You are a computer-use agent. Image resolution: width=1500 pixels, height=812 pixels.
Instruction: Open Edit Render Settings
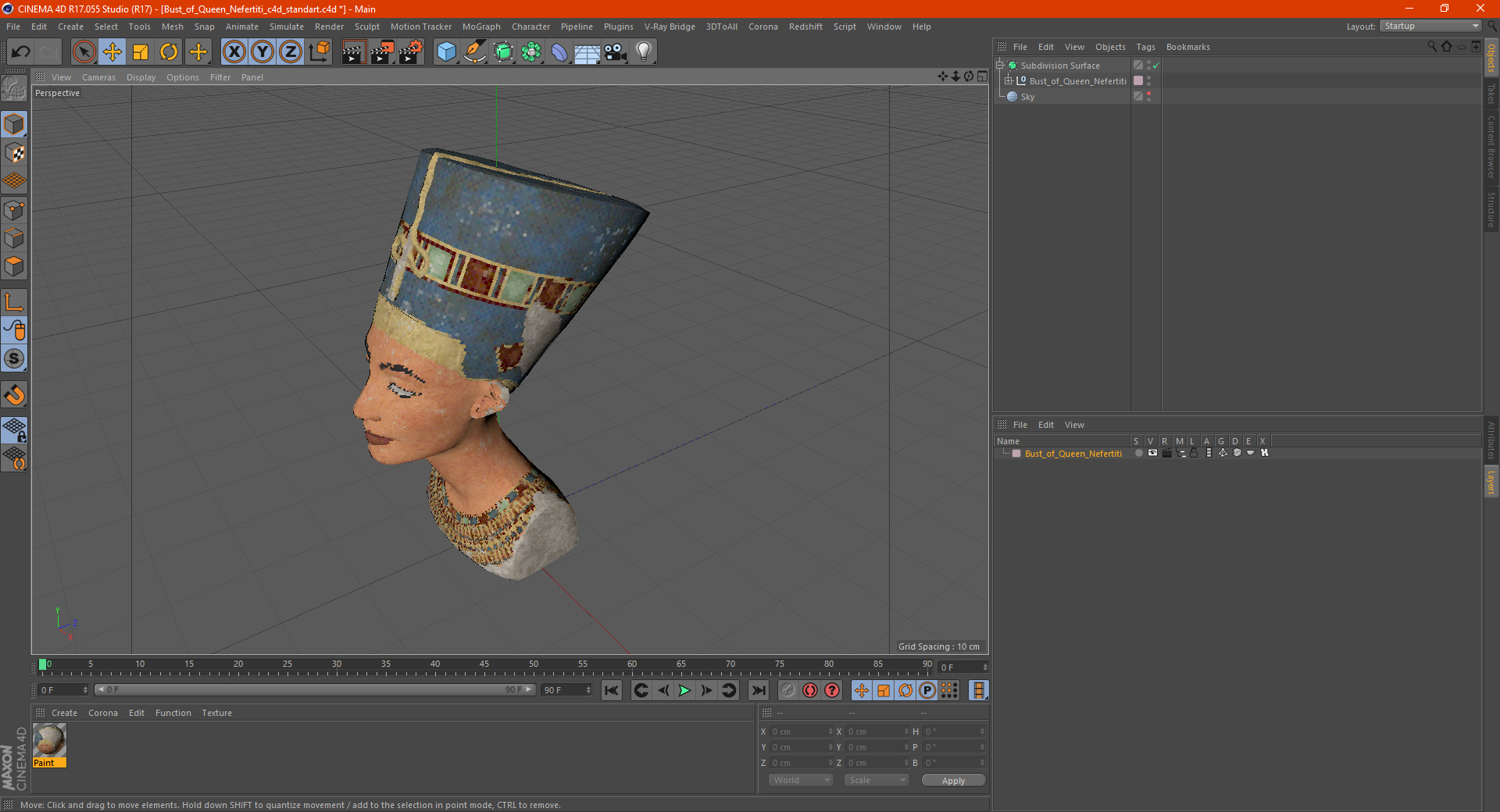coord(411,52)
